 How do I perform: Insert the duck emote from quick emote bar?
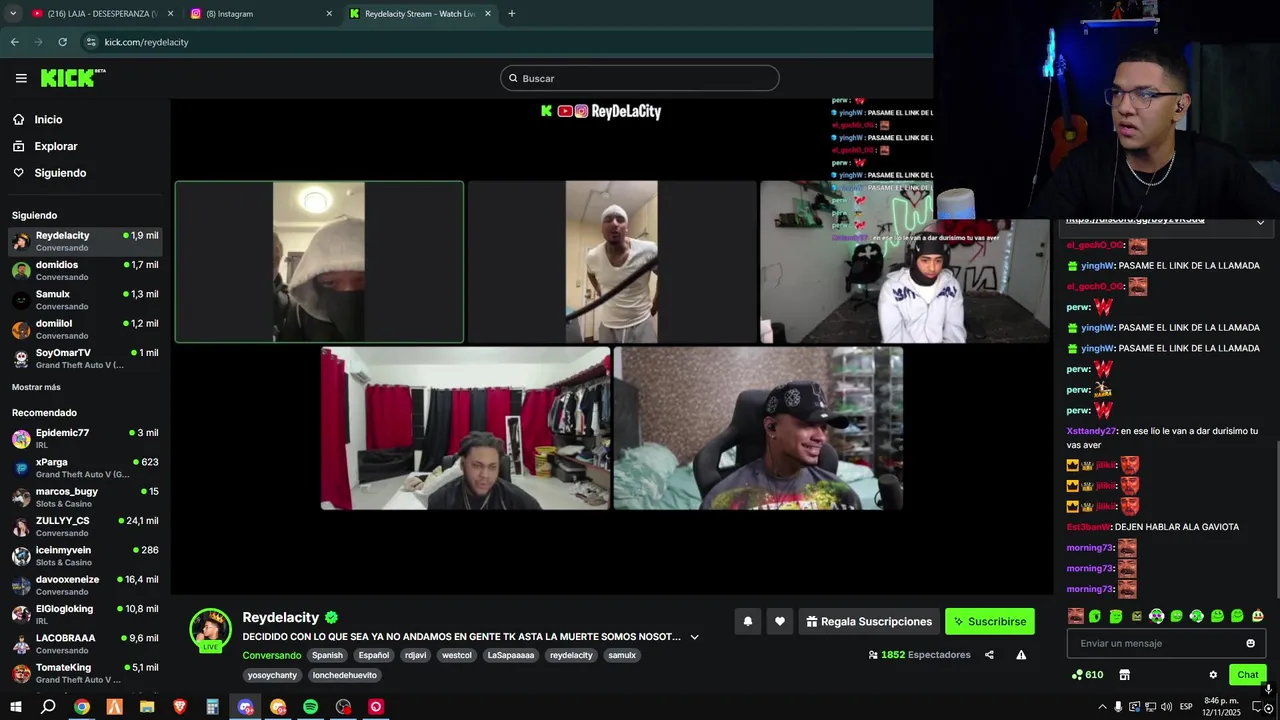(x=1257, y=616)
